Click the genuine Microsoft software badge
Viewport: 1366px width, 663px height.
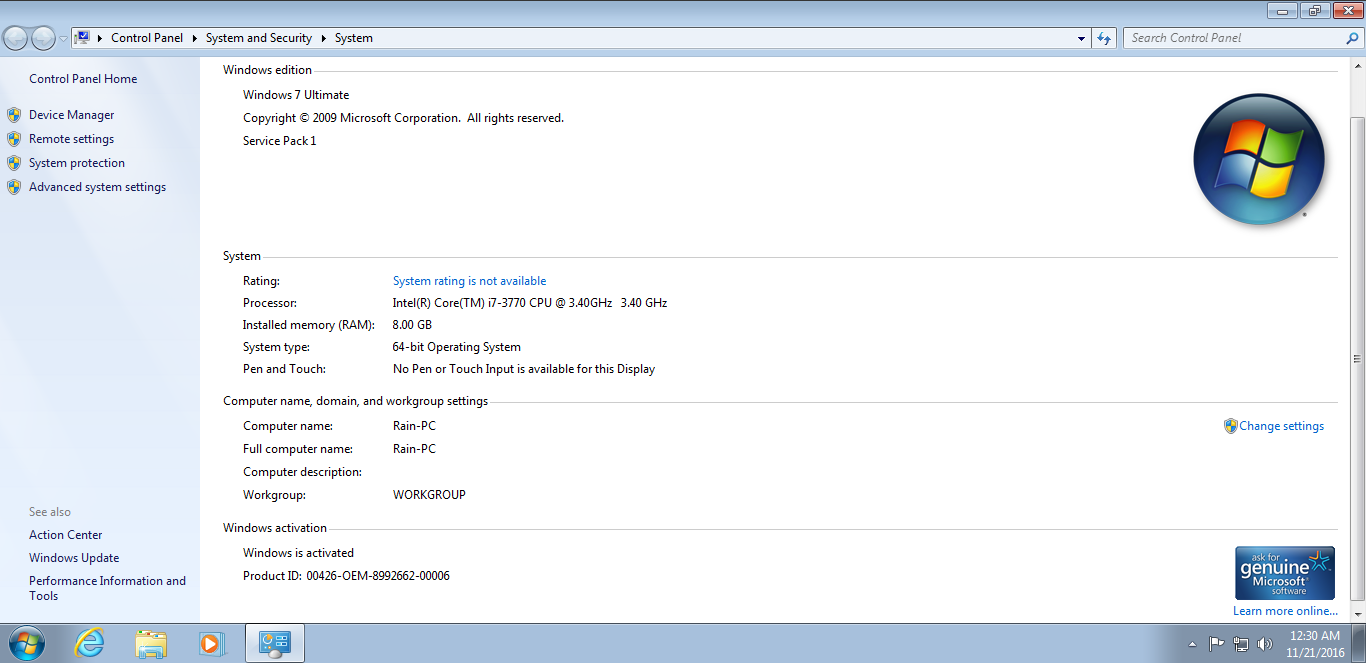click(1285, 573)
